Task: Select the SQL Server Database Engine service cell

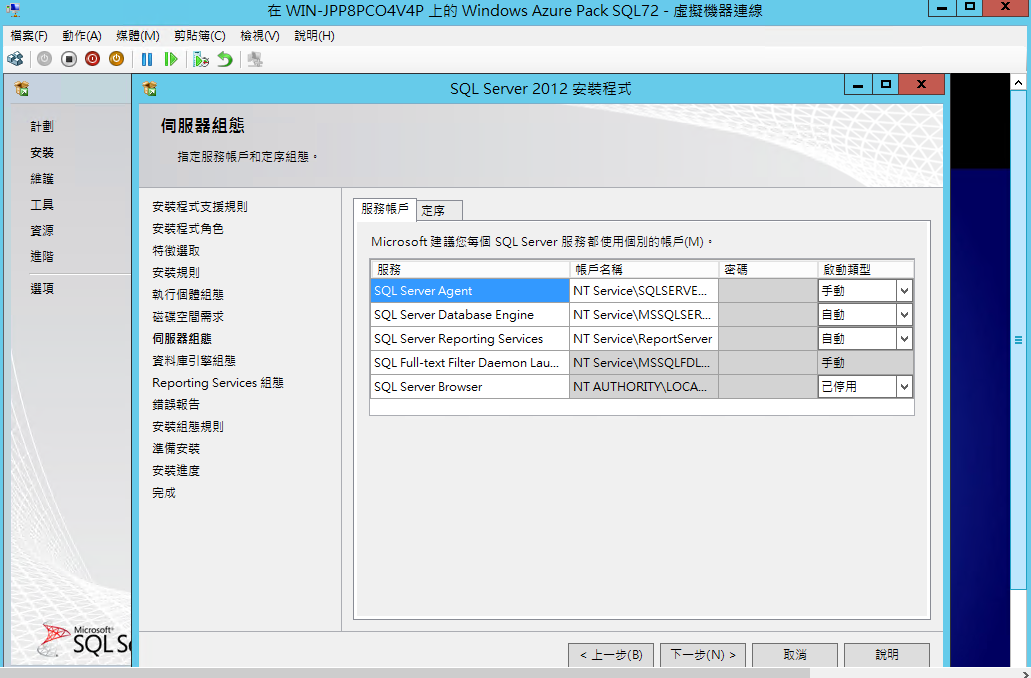Action: tap(469, 315)
